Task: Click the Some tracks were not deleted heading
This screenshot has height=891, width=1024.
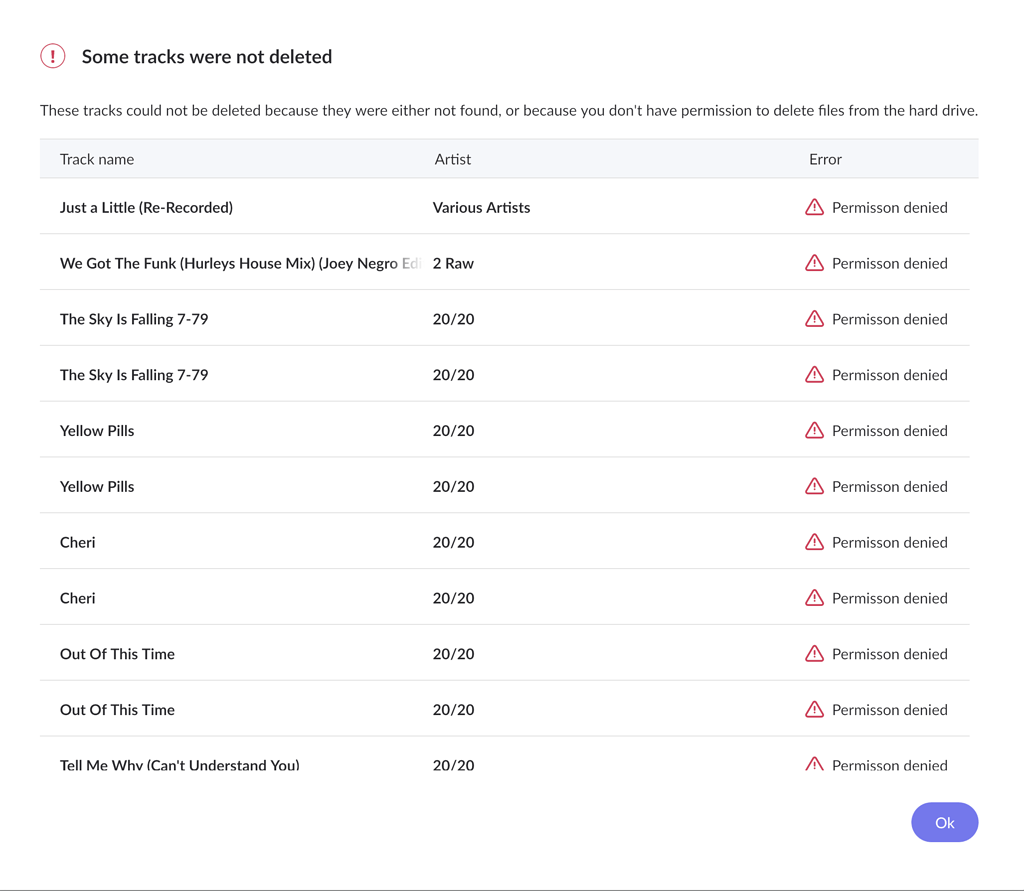Action: (x=206, y=56)
